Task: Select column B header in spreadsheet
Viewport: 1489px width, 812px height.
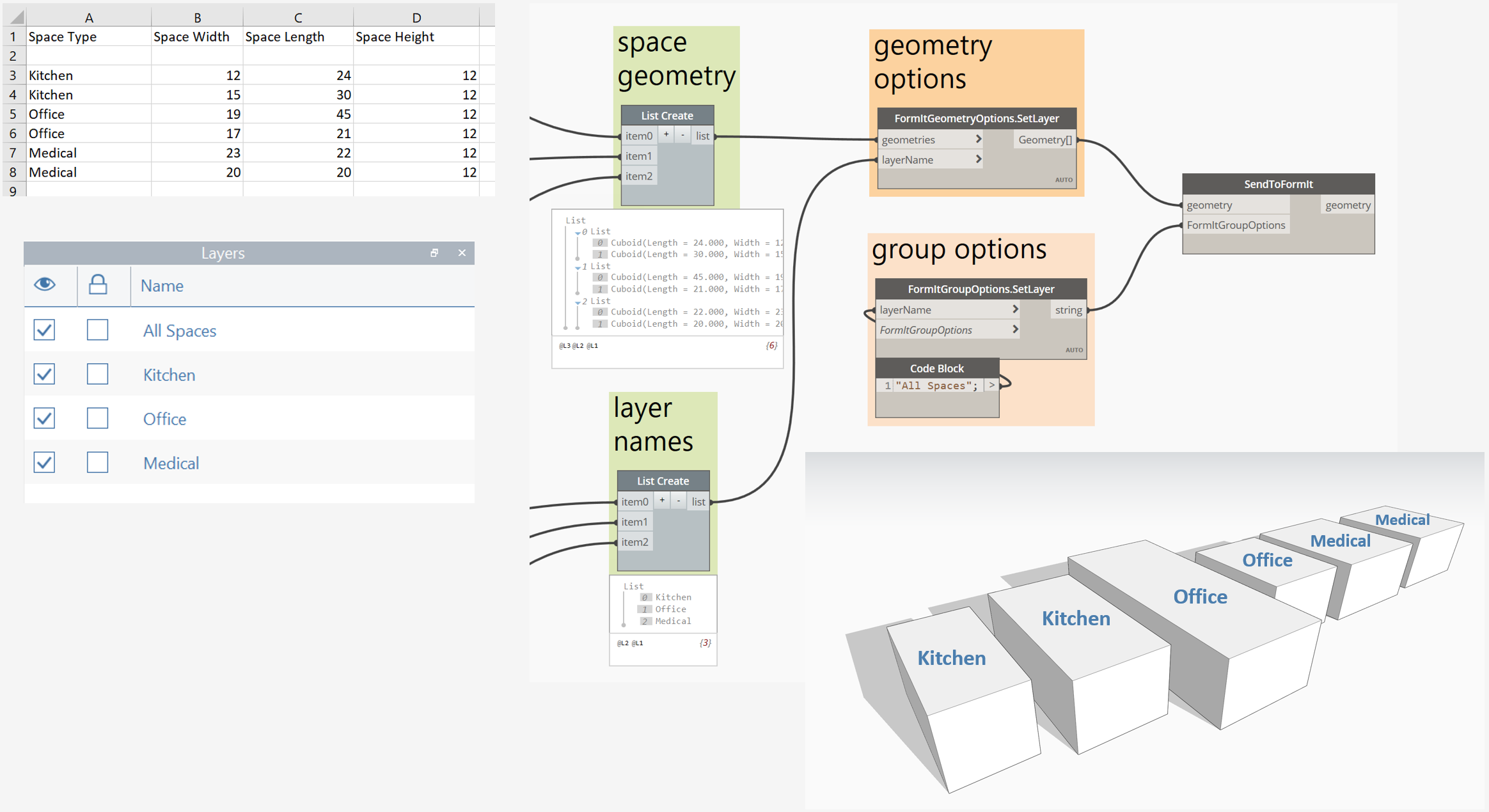Action: [197, 17]
